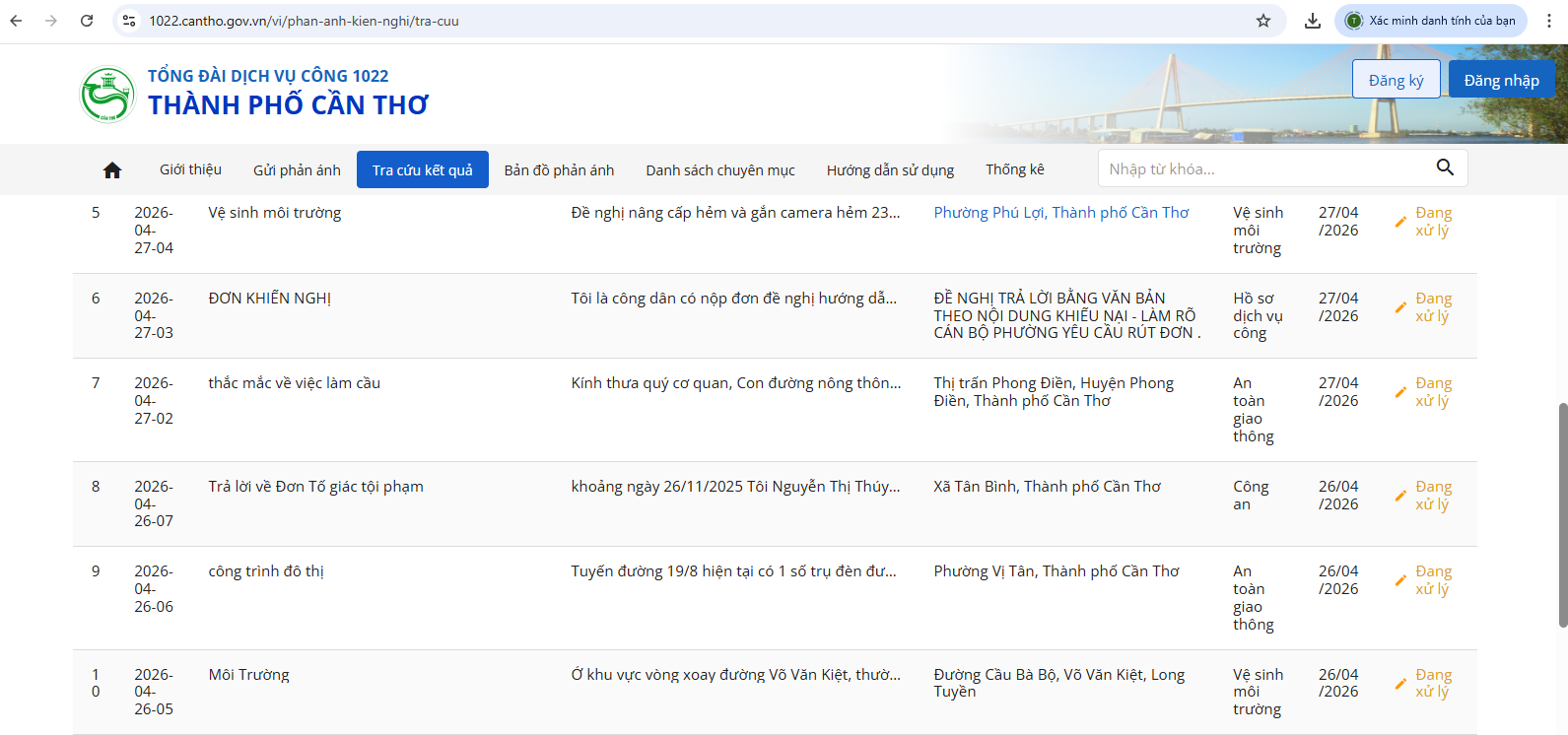Click the Đăng nhập button
Viewport: 1568px width, 735px height.
click(1501, 80)
